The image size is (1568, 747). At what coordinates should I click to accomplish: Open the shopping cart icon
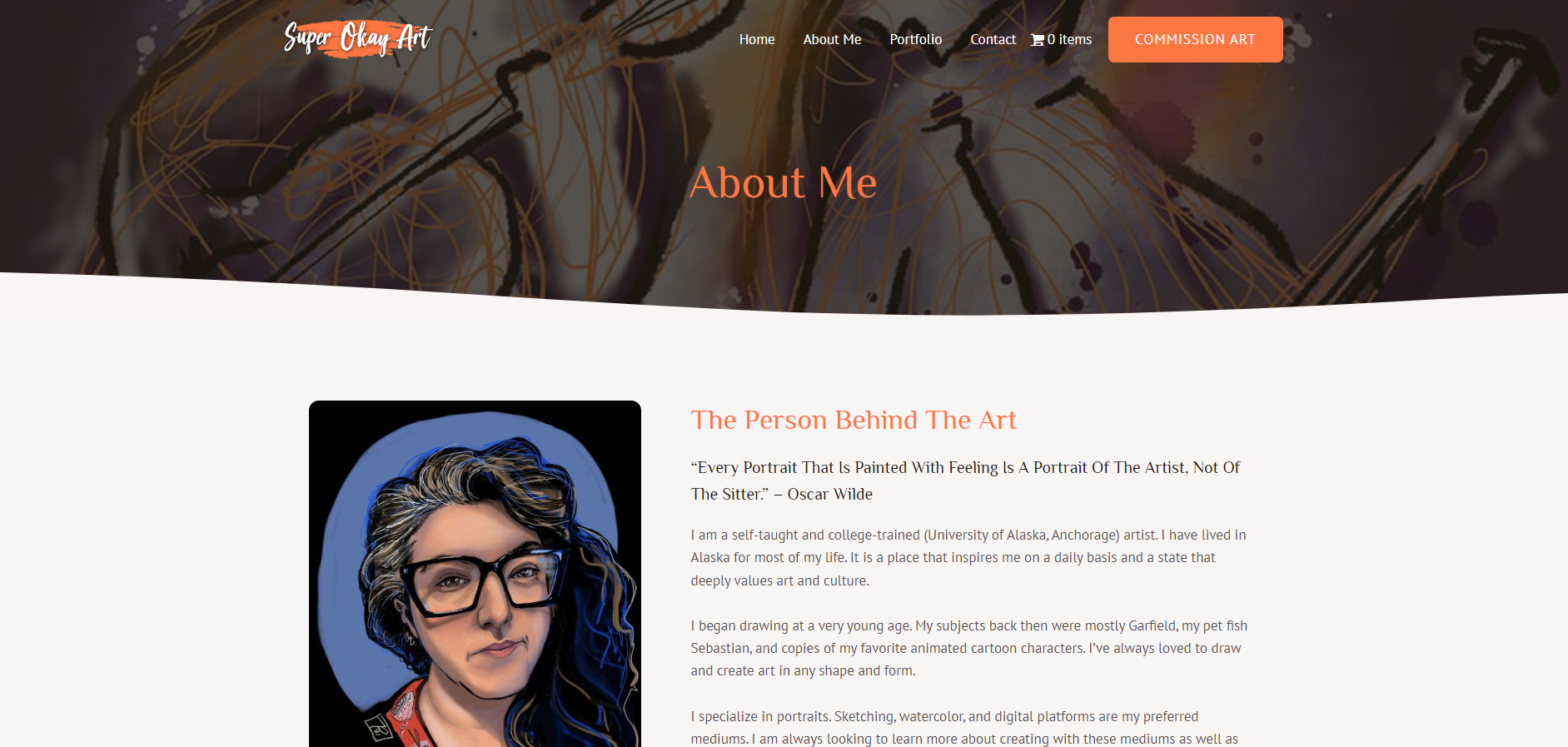coord(1038,39)
